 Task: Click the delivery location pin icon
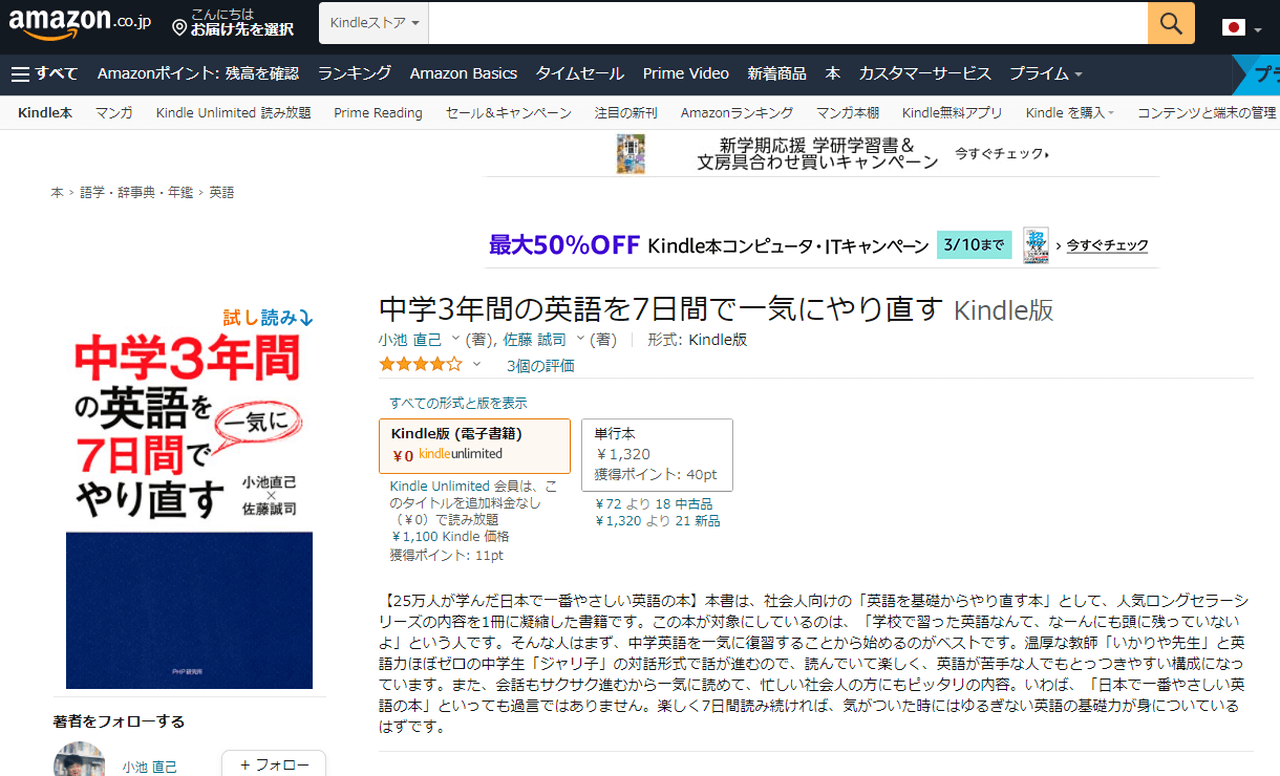point(179,27)
